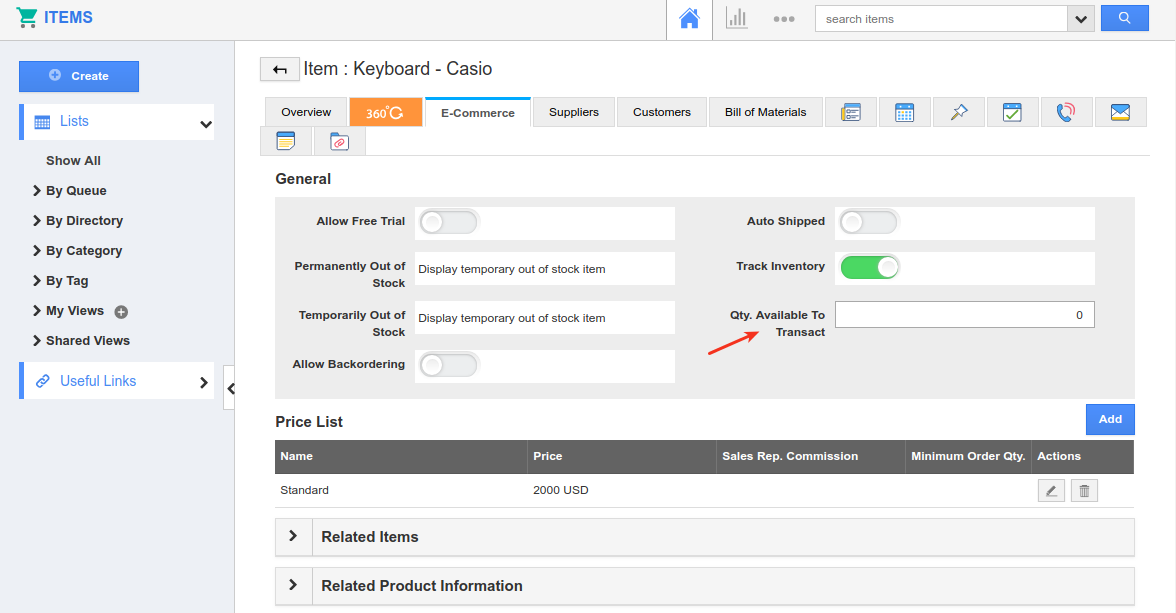Open the Customers tab
Viewport: 1176px width, 613px height.
pos(662,113)
